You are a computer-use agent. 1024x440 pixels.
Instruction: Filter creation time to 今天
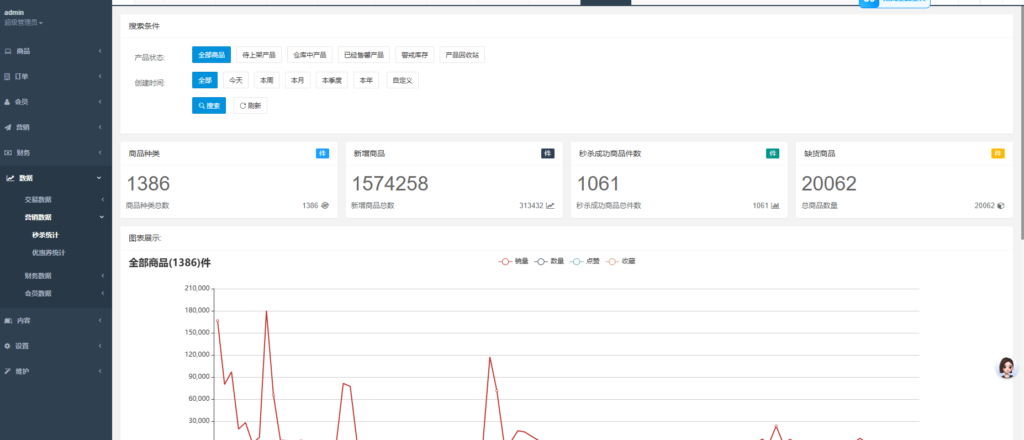236,80
